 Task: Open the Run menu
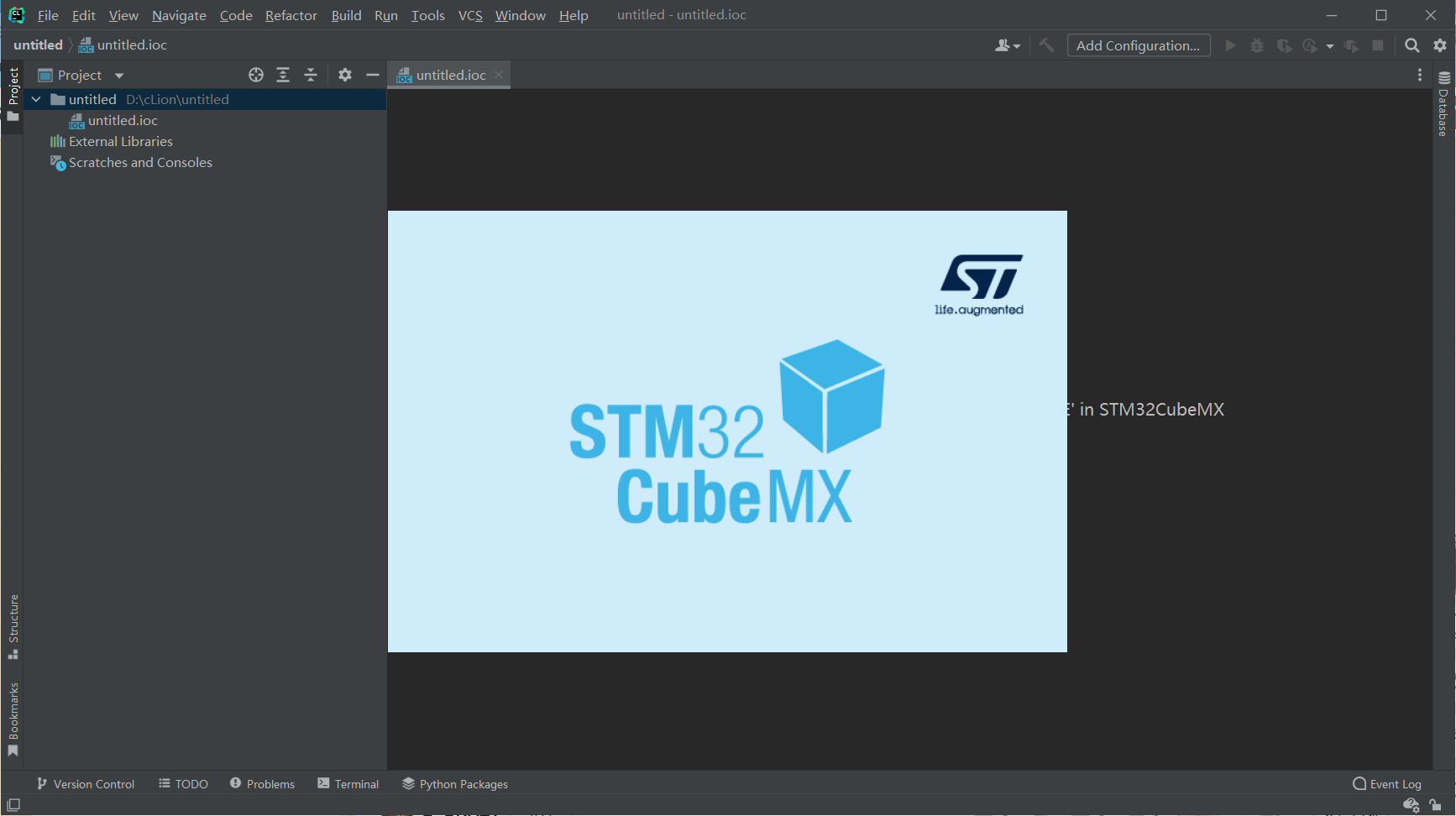tap(386, 15)
